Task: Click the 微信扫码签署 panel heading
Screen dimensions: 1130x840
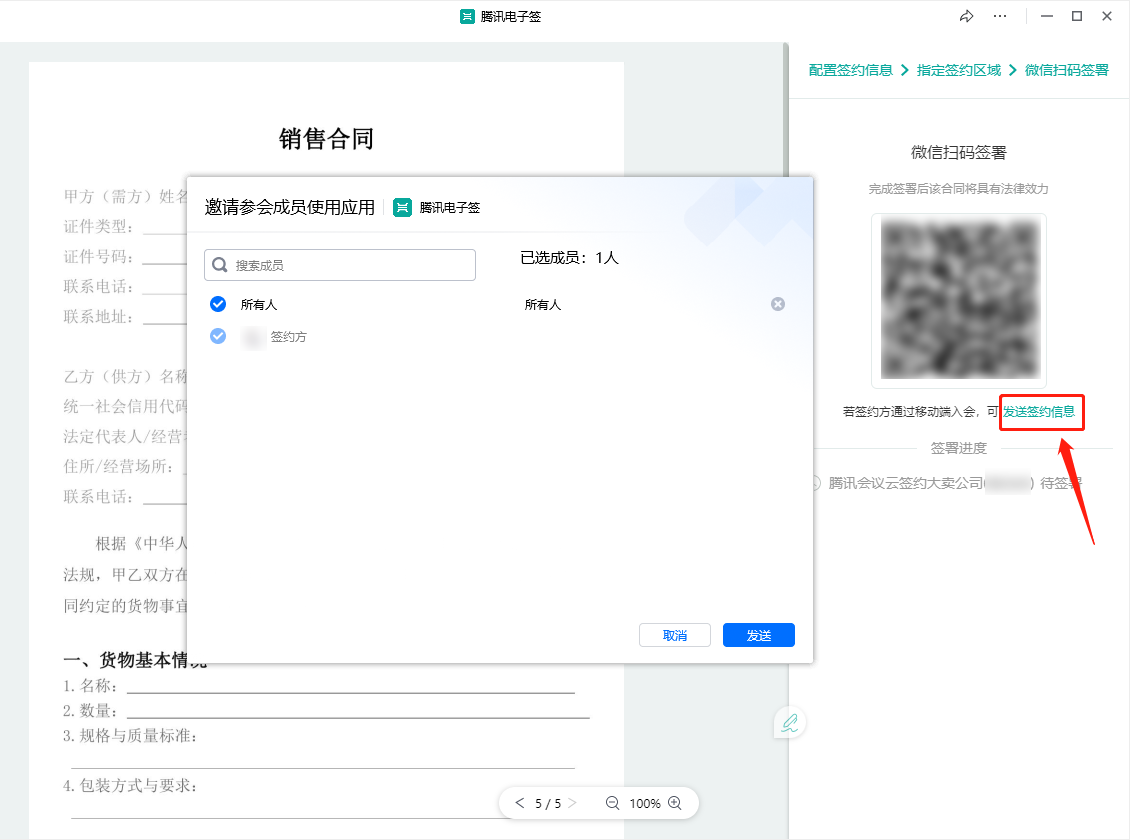Action: [x=958, y=153]
